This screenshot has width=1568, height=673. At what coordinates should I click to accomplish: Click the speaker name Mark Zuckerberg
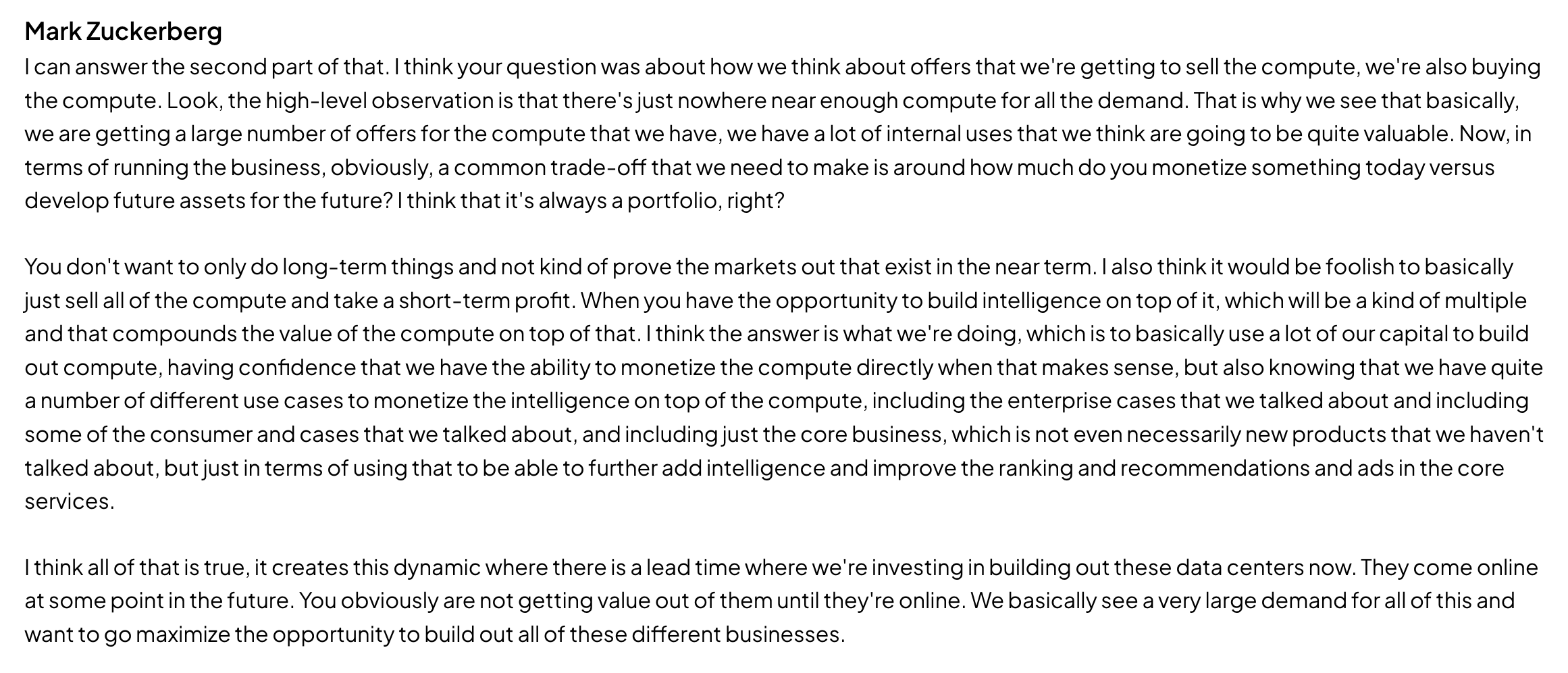[x=123, y=31]
